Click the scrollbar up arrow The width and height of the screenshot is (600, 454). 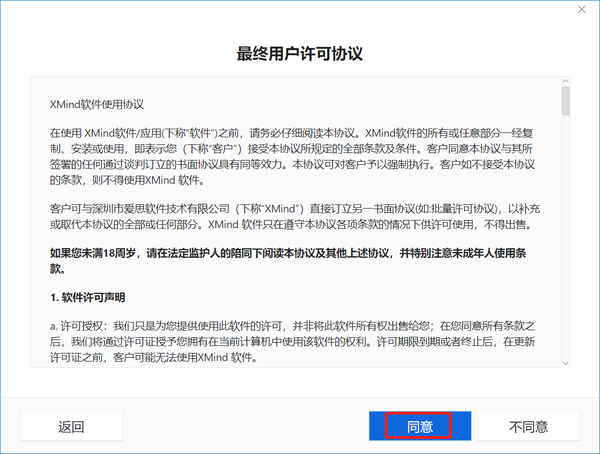point(565,80)
